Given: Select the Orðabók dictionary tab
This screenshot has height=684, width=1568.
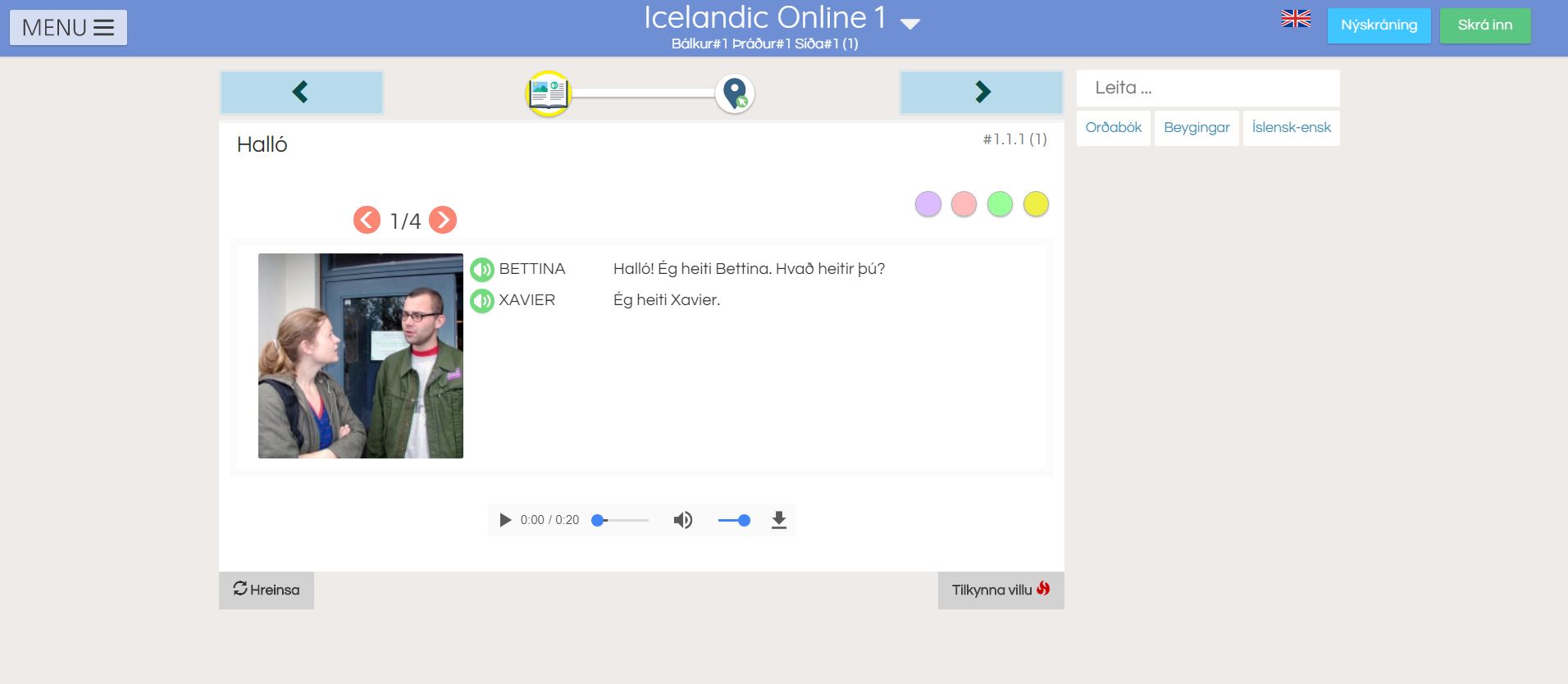Looking at the screenshot, I should pos(1113,128).
